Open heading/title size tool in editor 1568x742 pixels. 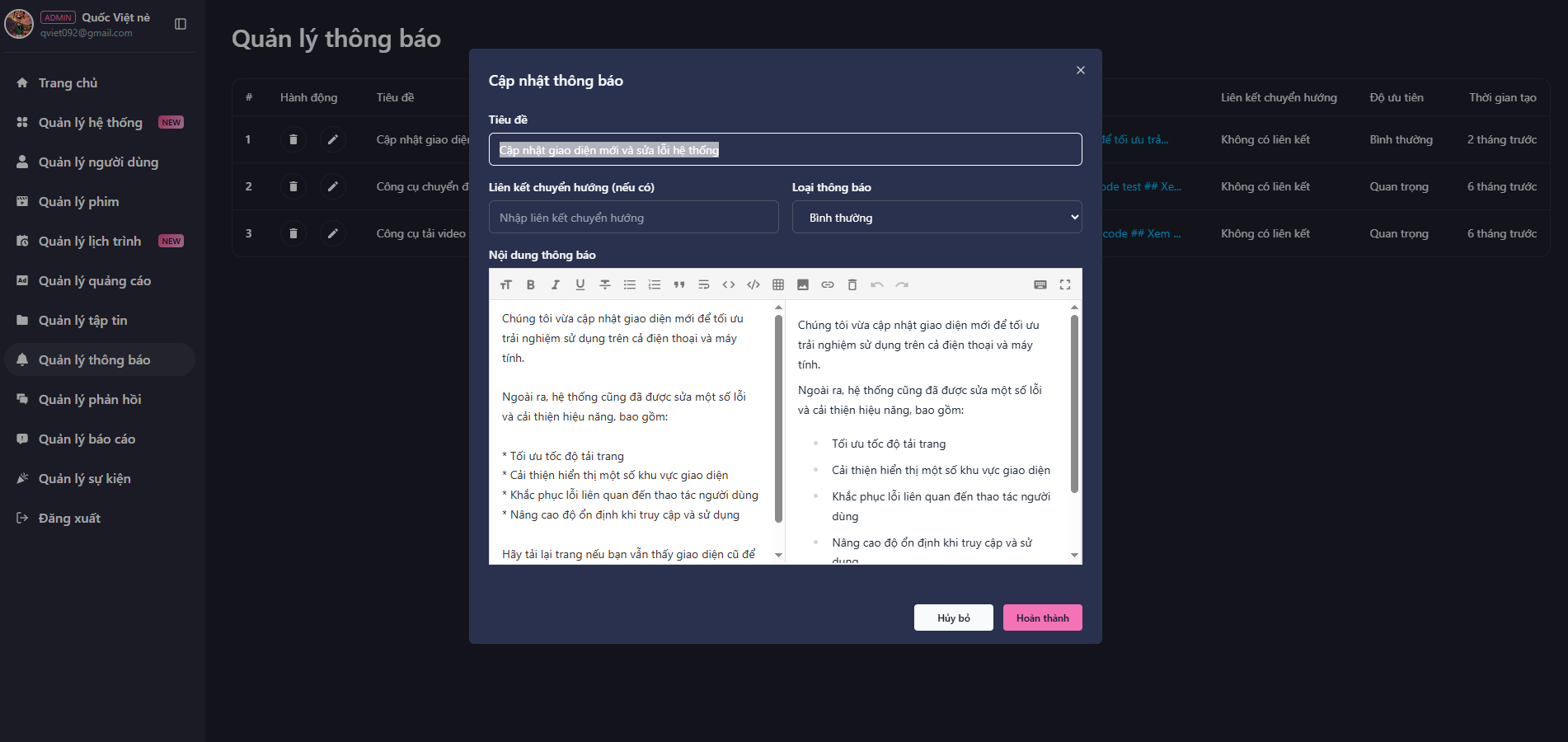tap(506, 284)
